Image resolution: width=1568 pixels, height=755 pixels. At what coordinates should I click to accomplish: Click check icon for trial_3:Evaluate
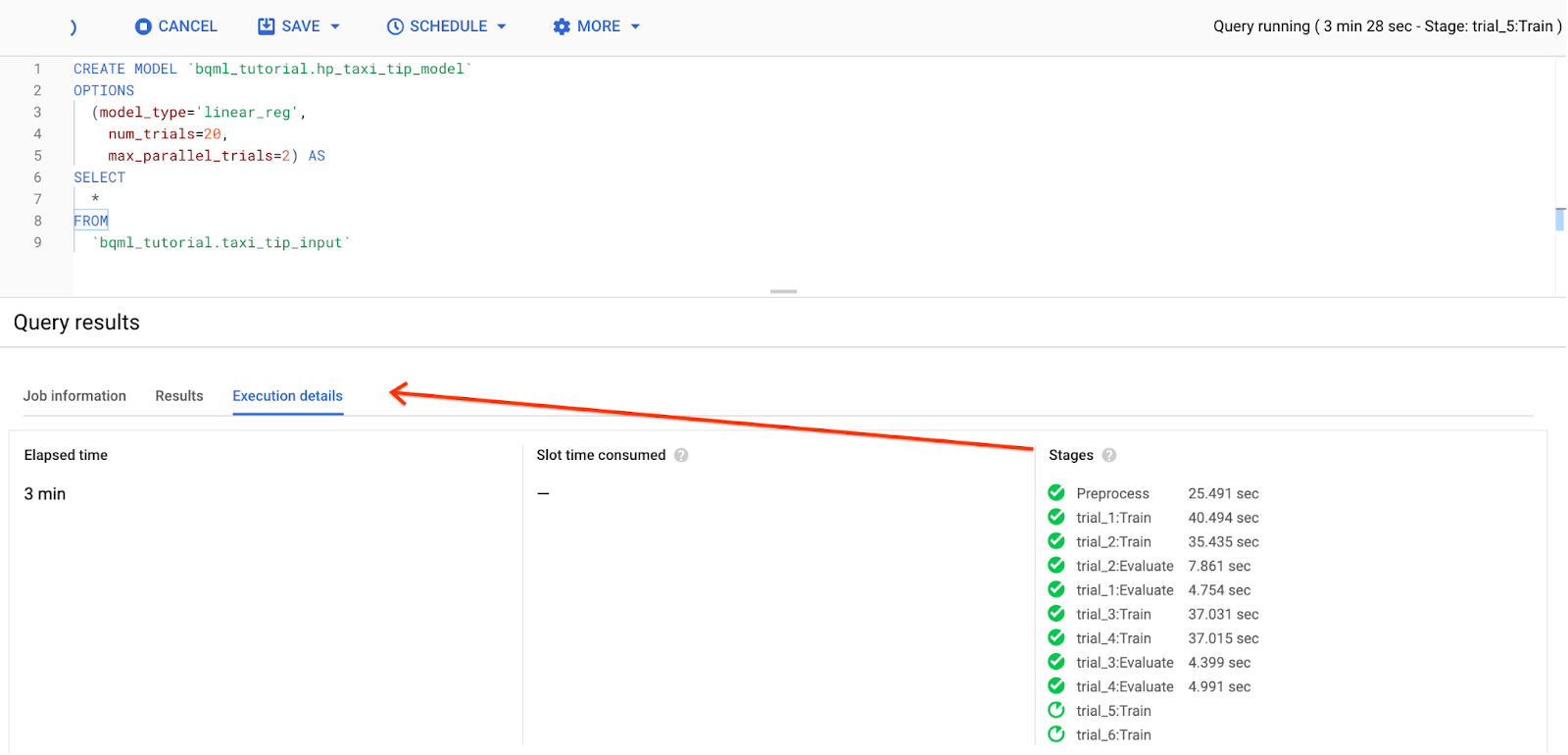(1056, 662)
